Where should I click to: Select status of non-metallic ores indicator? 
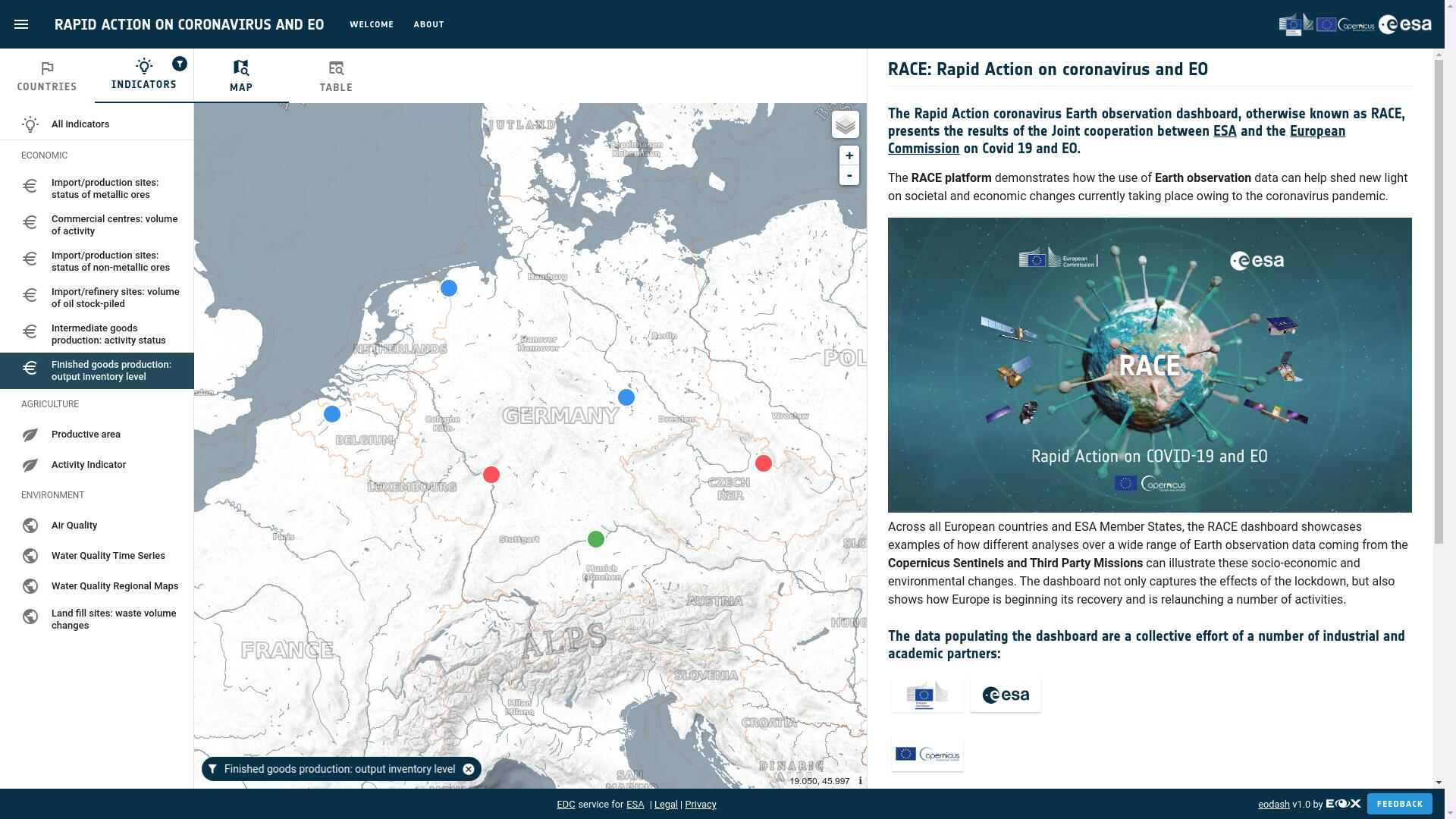pos(97,262)
